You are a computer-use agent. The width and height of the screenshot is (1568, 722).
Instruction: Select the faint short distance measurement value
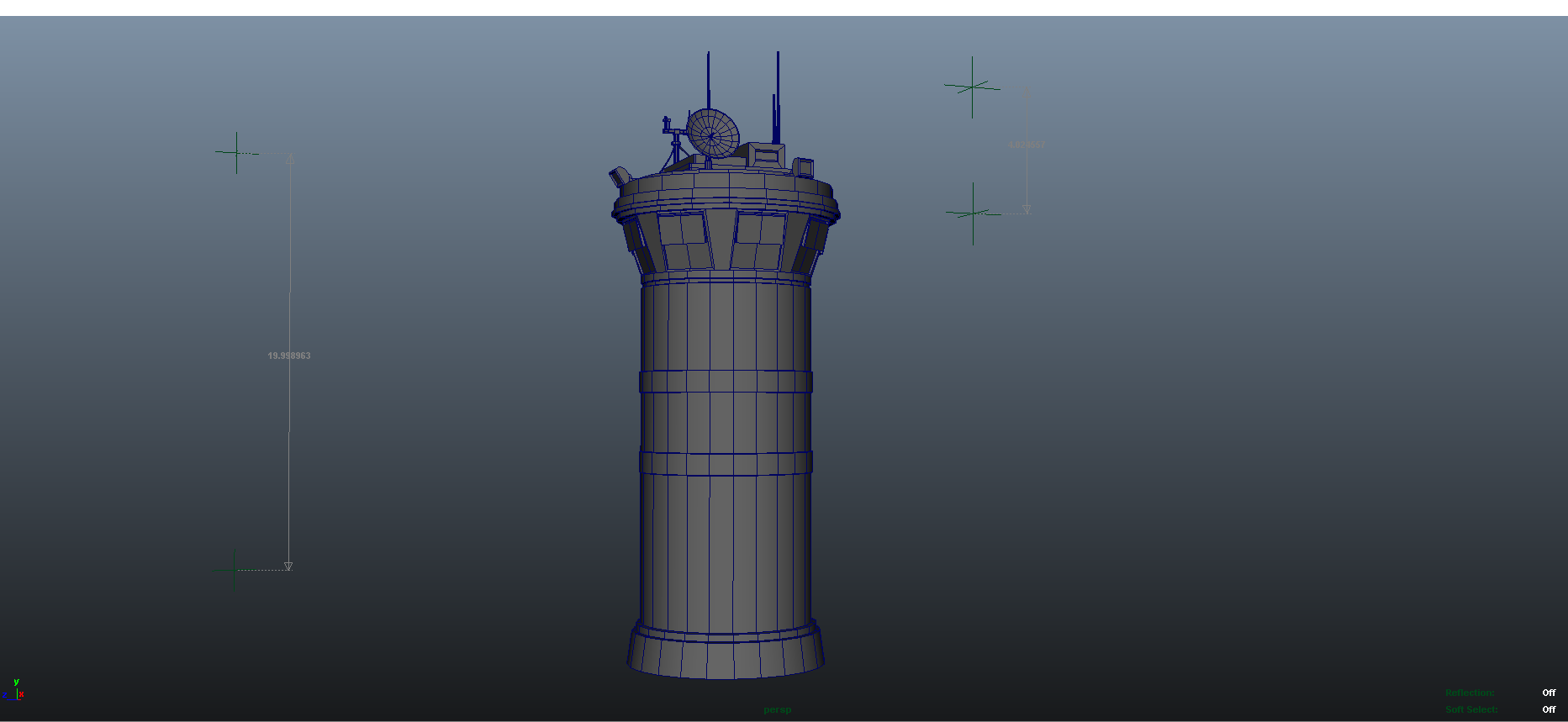[1027, 145]
